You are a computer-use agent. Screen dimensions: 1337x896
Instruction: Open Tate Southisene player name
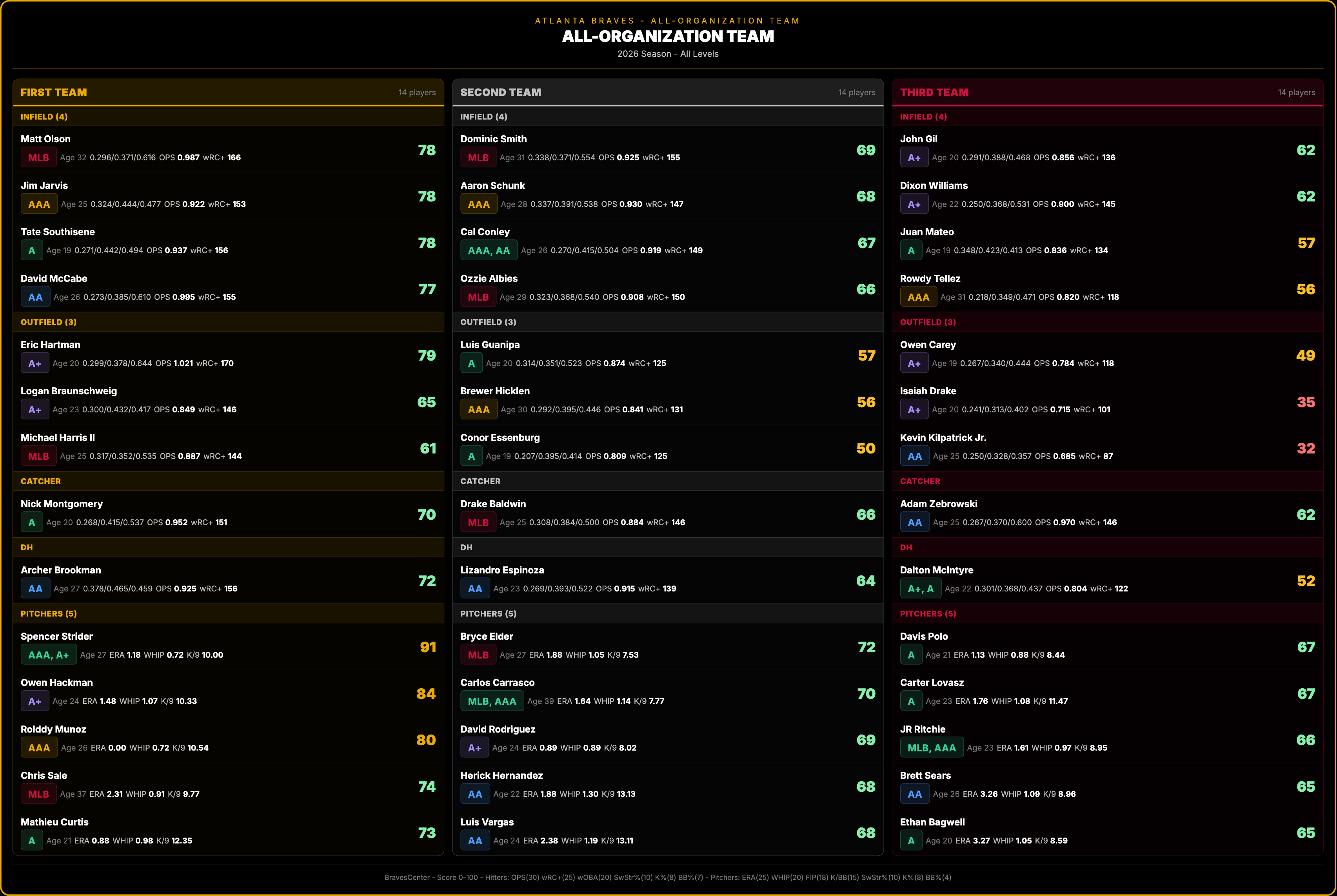pos(58,232)
